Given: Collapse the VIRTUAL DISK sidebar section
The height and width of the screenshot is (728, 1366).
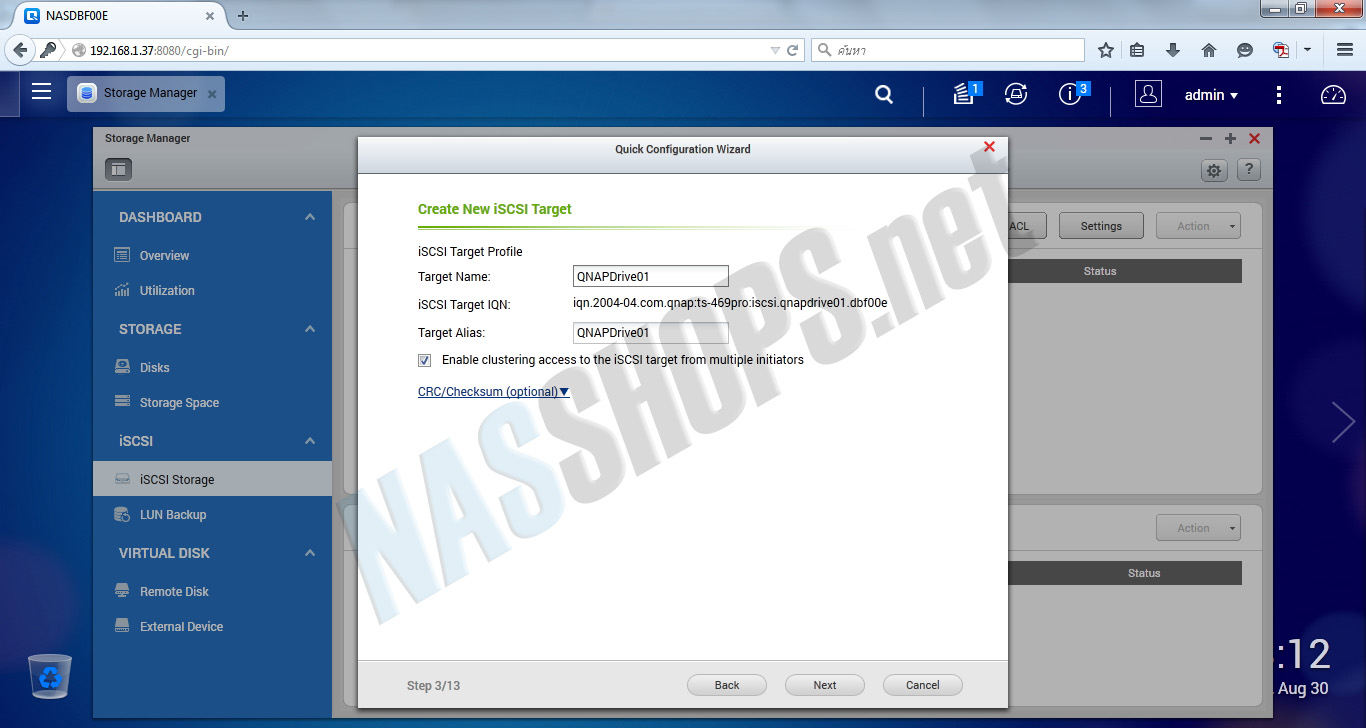Looking at the screenshot, I should pyautogui.click(x=310, y=553).
